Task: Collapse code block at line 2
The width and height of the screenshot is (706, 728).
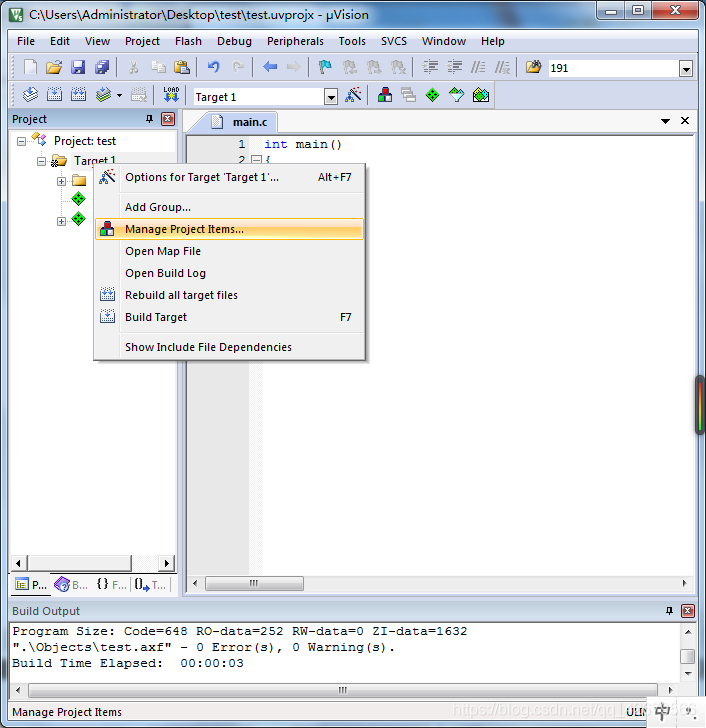Action: (x=256, y=160)
